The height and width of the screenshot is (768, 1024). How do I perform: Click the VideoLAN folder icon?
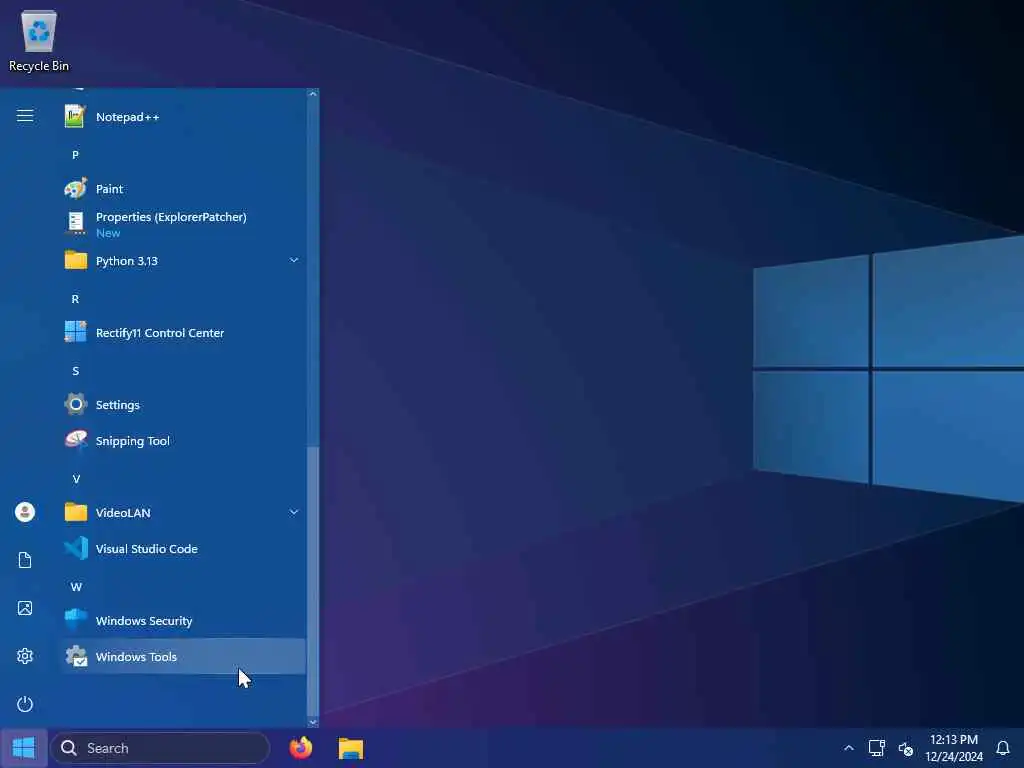pos(75,513)
